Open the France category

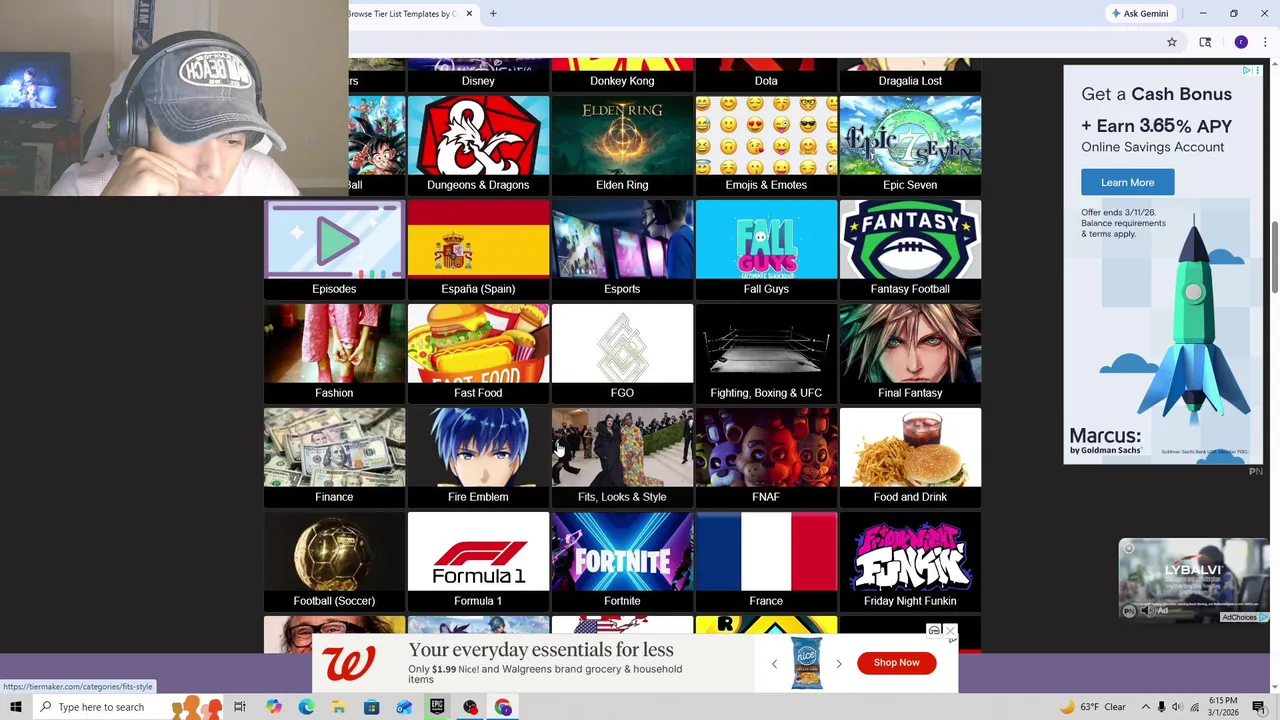766,561
